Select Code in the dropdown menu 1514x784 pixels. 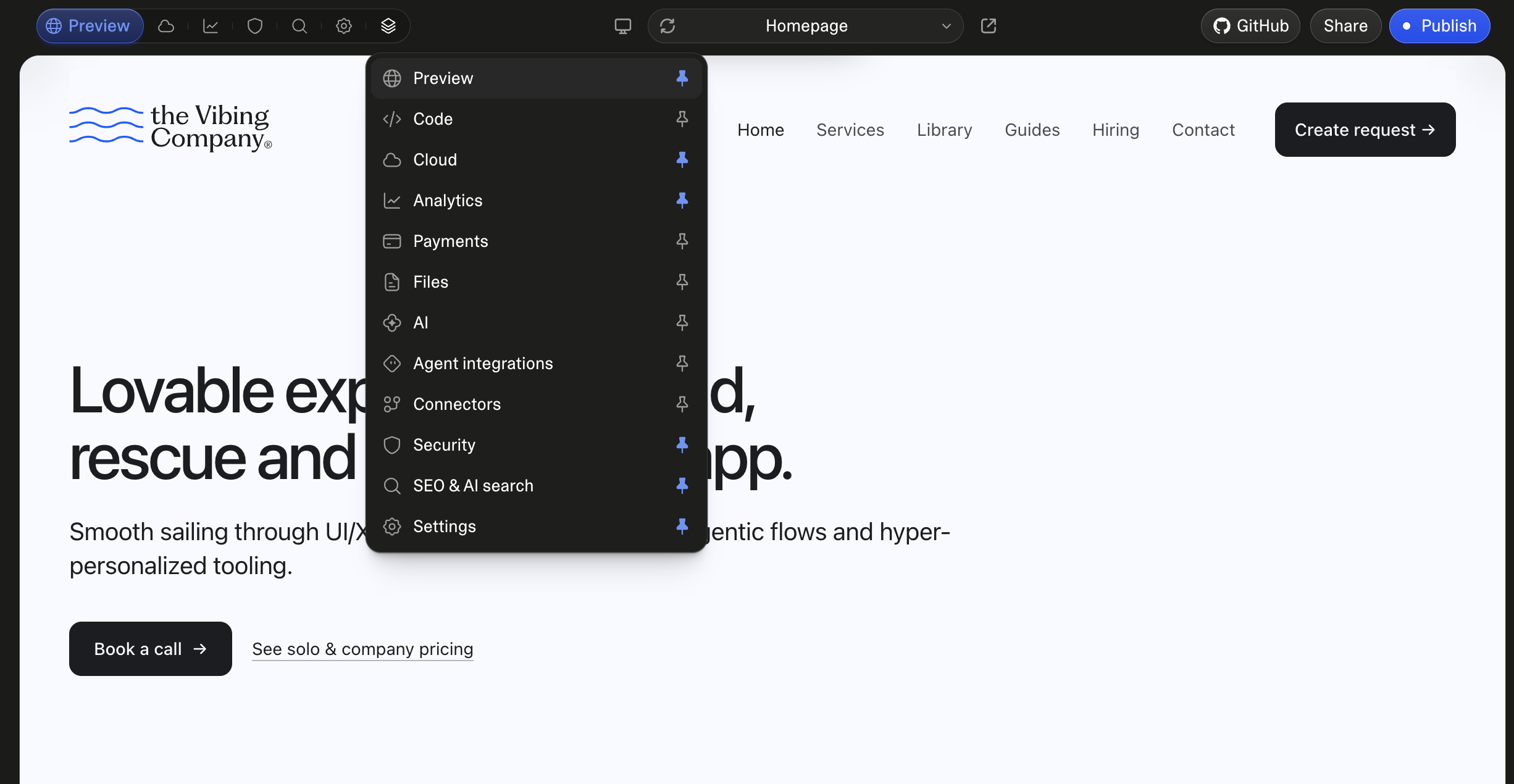click(536, 119)
